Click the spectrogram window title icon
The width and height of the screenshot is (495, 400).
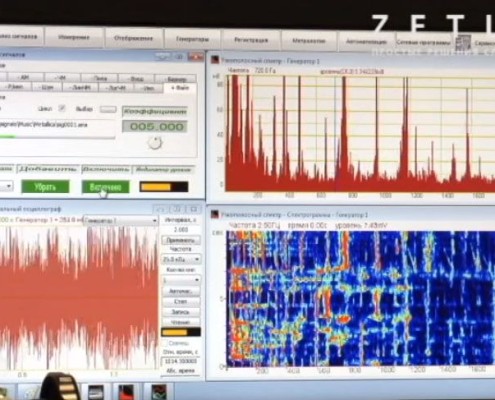[214, 214]
